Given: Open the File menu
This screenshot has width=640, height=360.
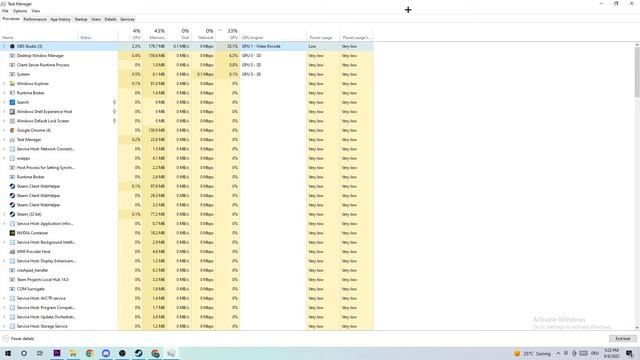Looking at the screenshot, I should (x=5, y=11).
